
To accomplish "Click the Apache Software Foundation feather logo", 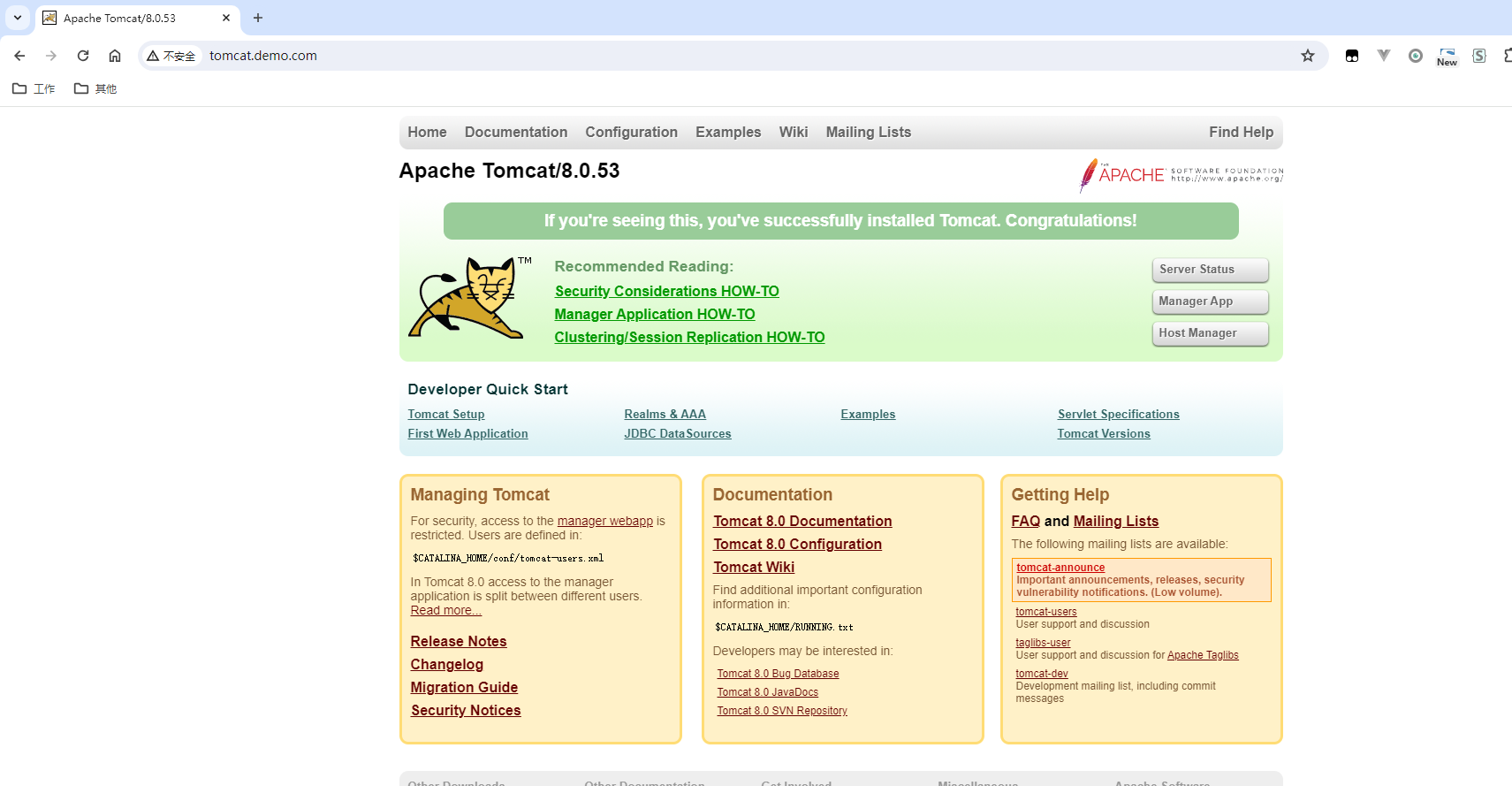I will tap(1181, 175).
